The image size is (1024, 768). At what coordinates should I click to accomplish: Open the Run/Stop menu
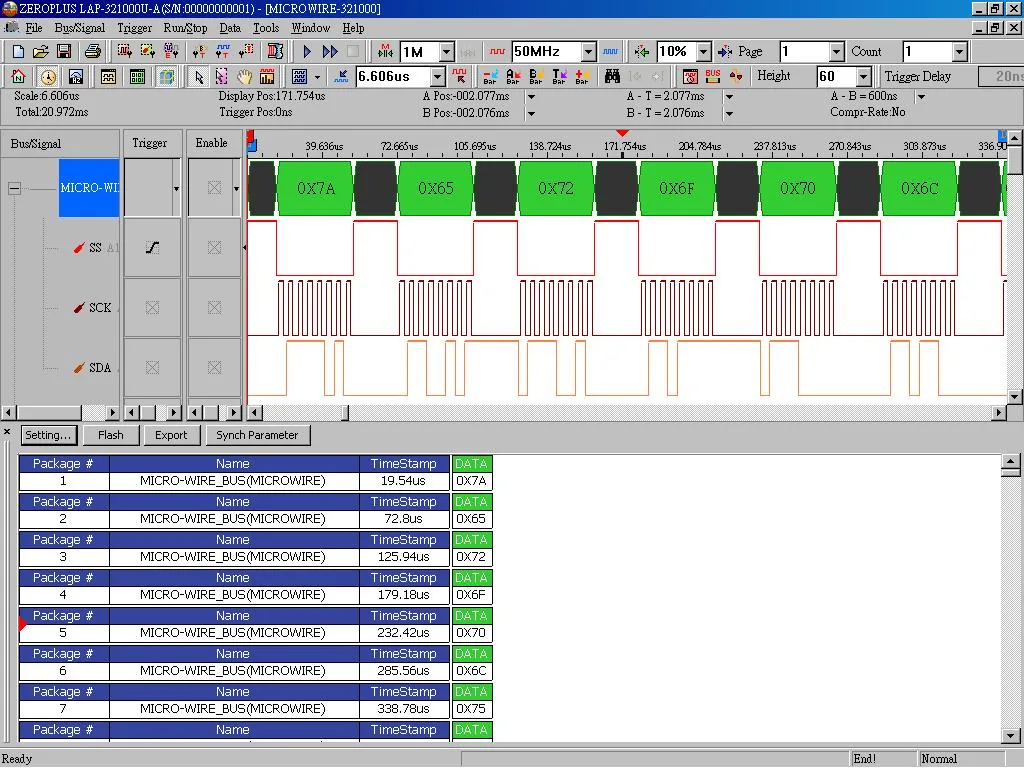coord(185,28)
